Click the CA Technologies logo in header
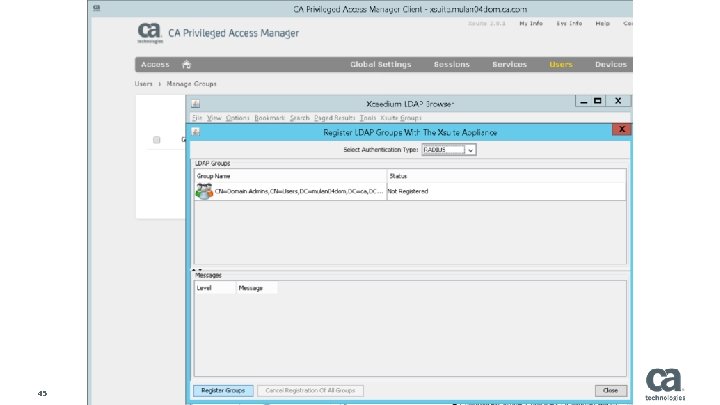The width and height of the screenshot is (720, 405). coord(150,33)
